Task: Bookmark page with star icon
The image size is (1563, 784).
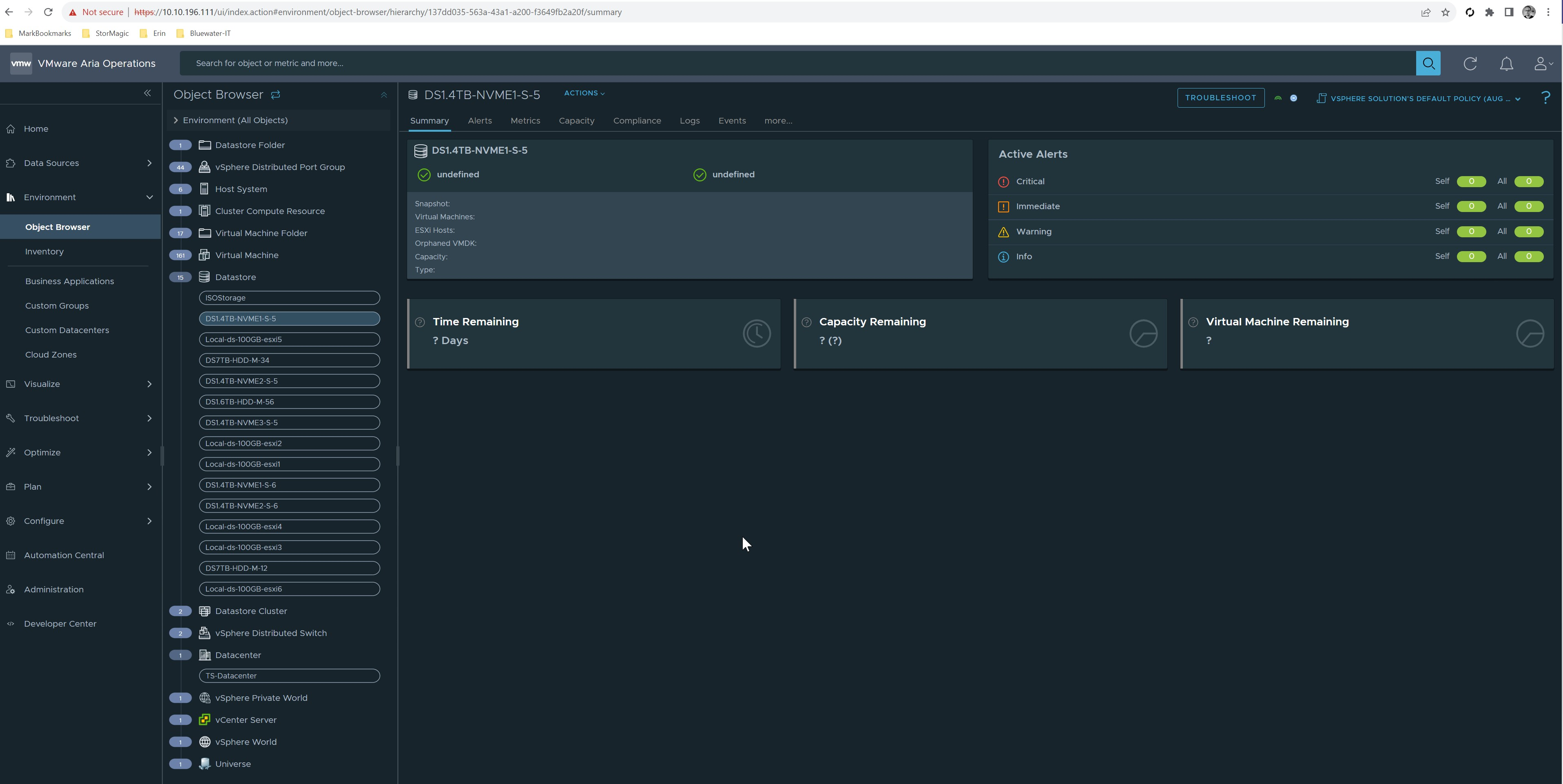Action: click(1445, 12)
